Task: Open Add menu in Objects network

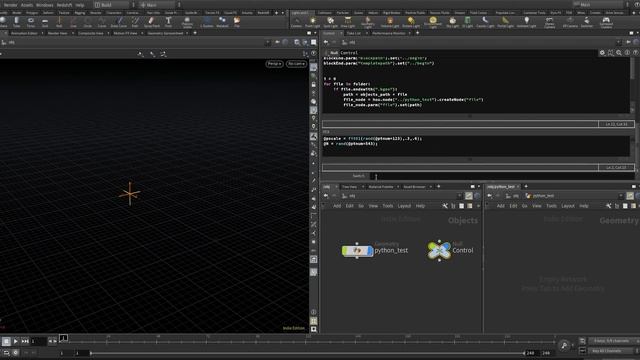Action: [337, 206]
